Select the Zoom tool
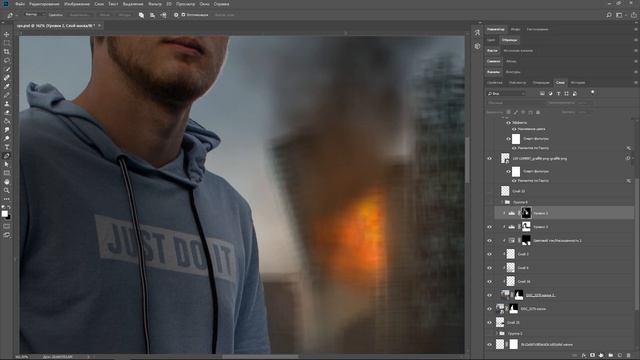This screenshot has width=640, height=360. tap(7, 190)
